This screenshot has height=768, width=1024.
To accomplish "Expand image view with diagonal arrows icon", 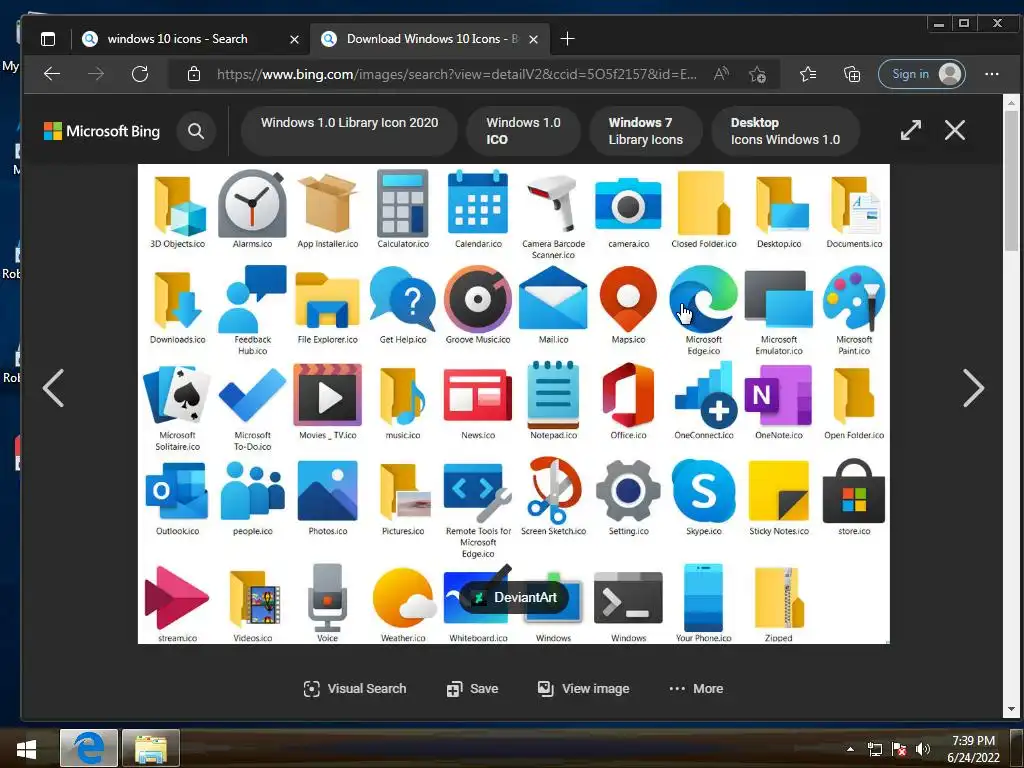I will pos(910,130).
